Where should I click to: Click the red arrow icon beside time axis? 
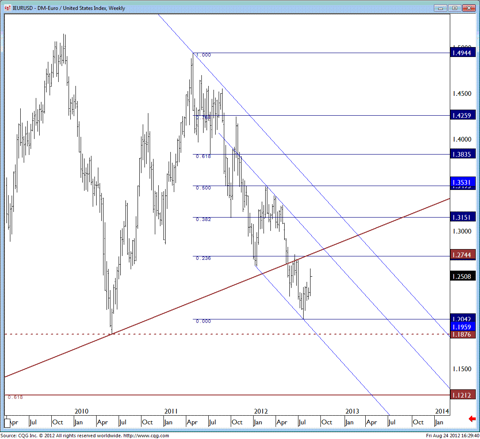(472, 419)
